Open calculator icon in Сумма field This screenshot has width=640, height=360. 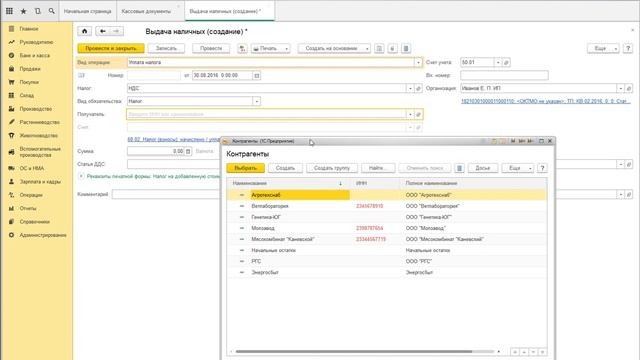pos(188,151)
